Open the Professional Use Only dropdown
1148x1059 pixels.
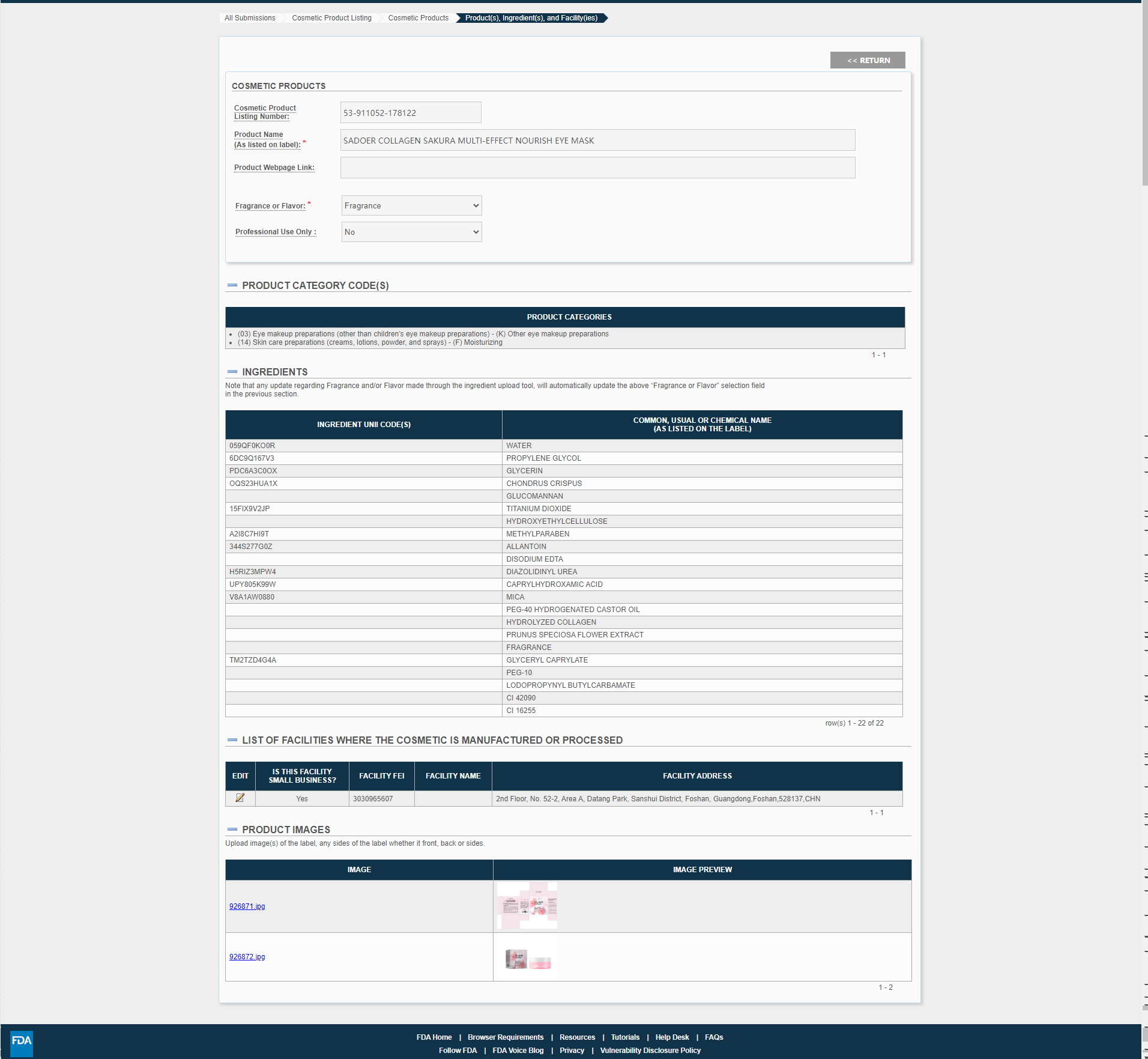pyautogui.click(x=411, y=232)
